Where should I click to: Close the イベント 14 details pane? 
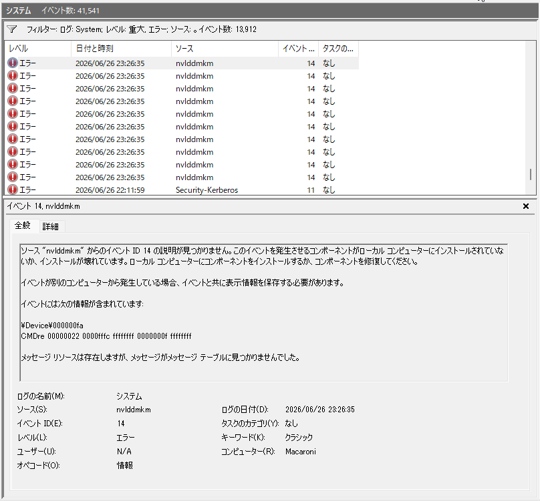pos(526,206)
